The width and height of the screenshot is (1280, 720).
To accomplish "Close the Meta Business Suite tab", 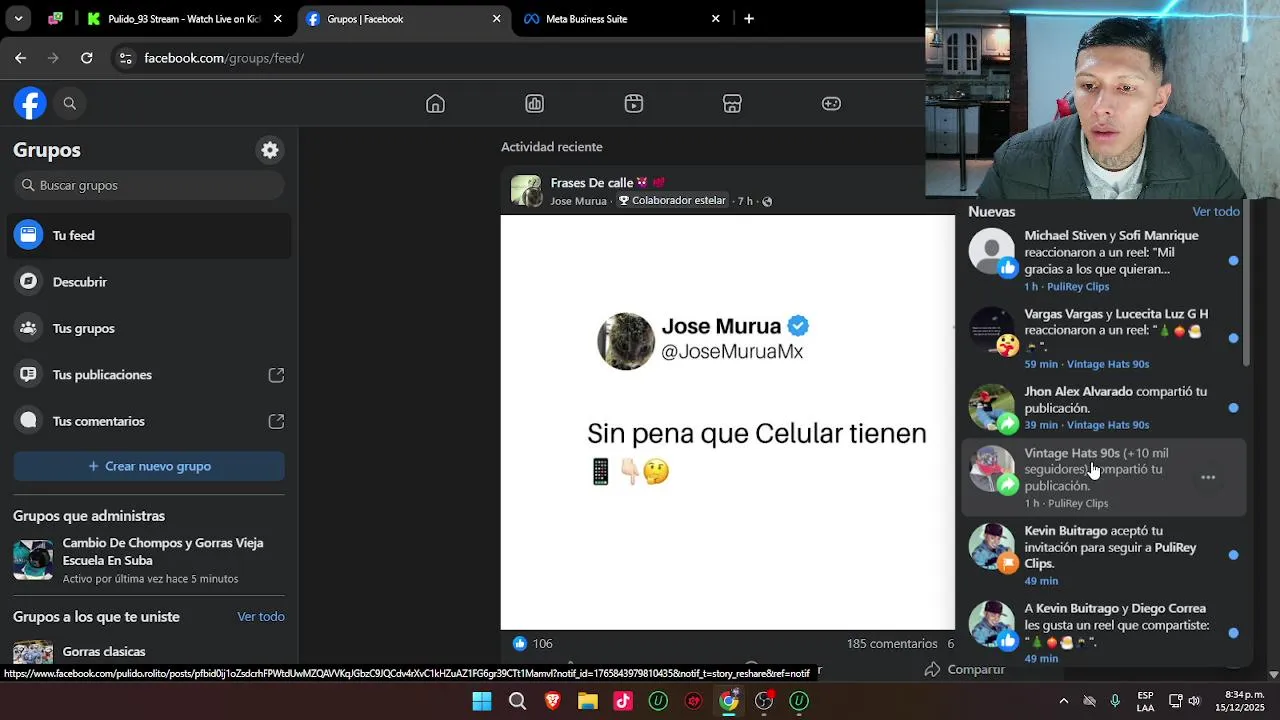I will pos(715,19).
